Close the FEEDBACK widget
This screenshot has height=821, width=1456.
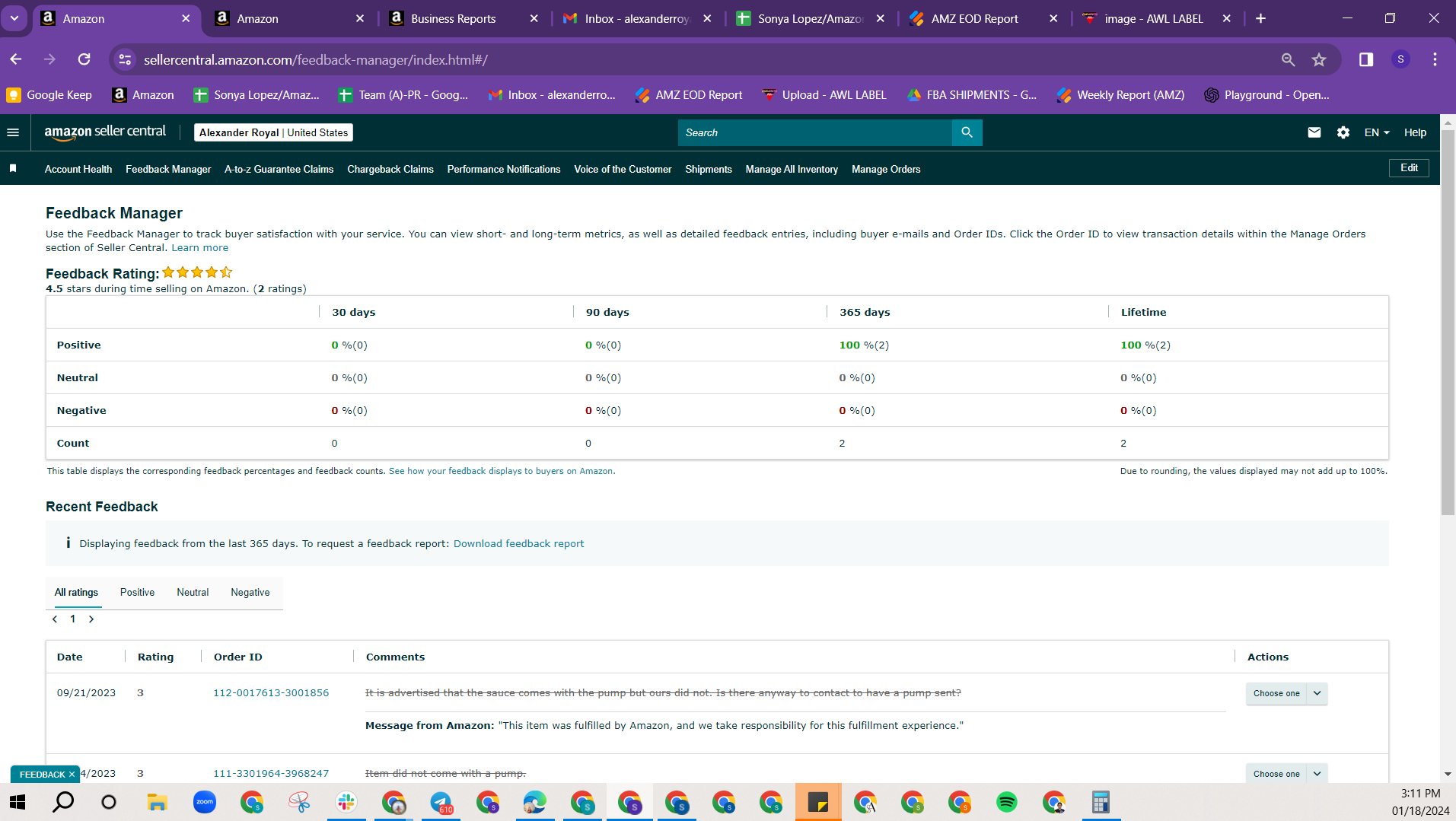(72, 775)
